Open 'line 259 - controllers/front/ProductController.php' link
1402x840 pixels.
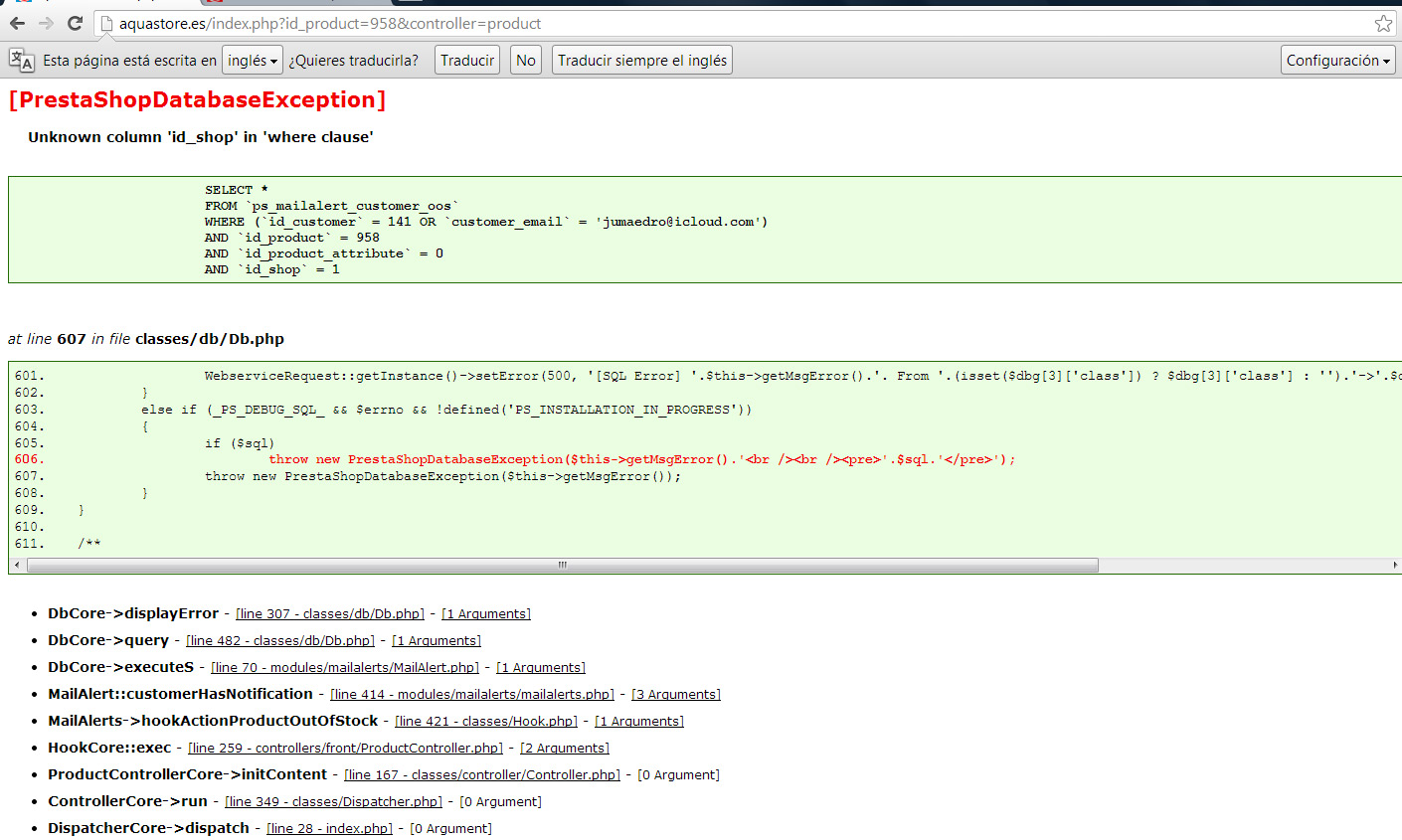346,749
